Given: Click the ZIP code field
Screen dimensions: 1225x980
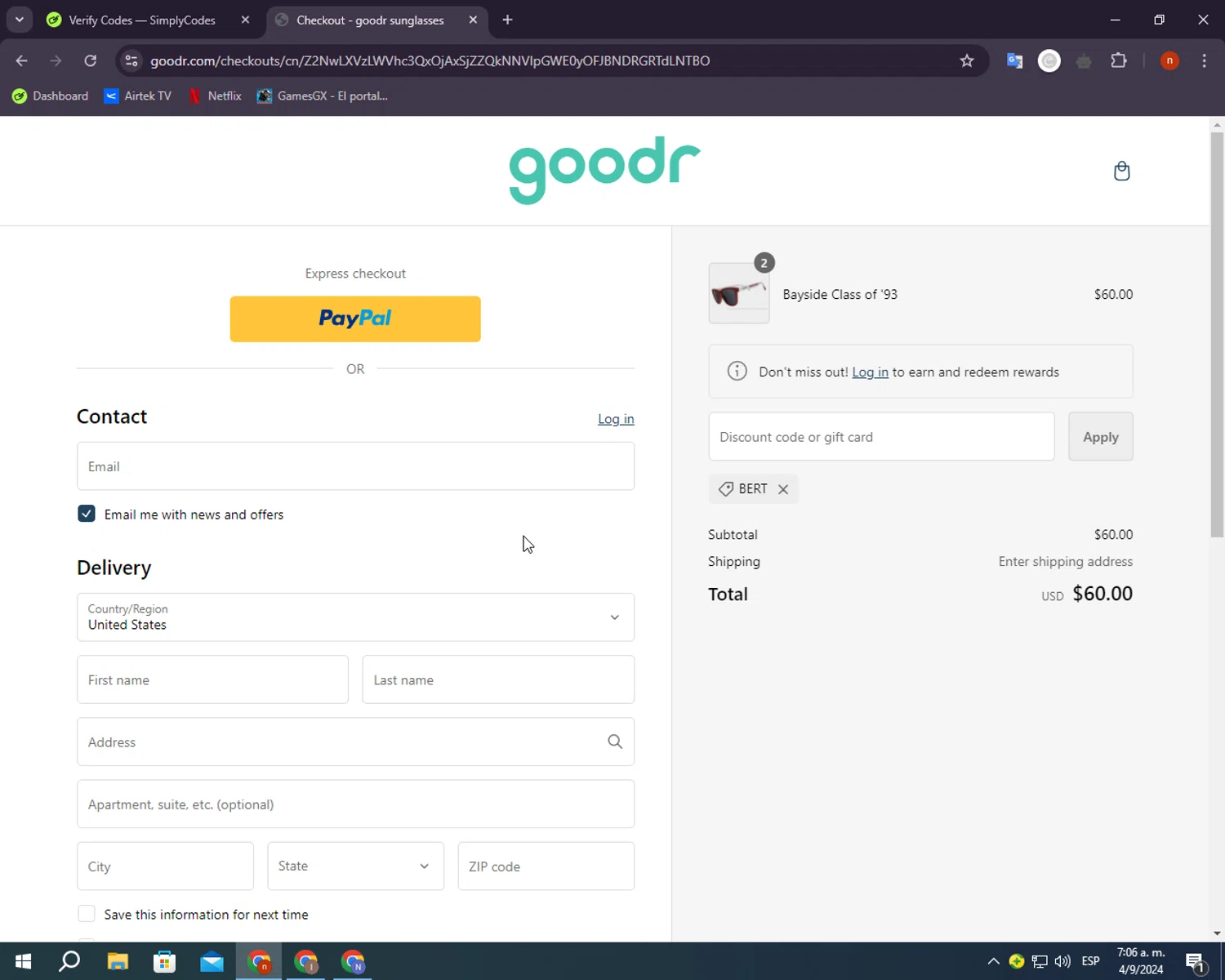Looking at the screenshot, I should point(546,866).
